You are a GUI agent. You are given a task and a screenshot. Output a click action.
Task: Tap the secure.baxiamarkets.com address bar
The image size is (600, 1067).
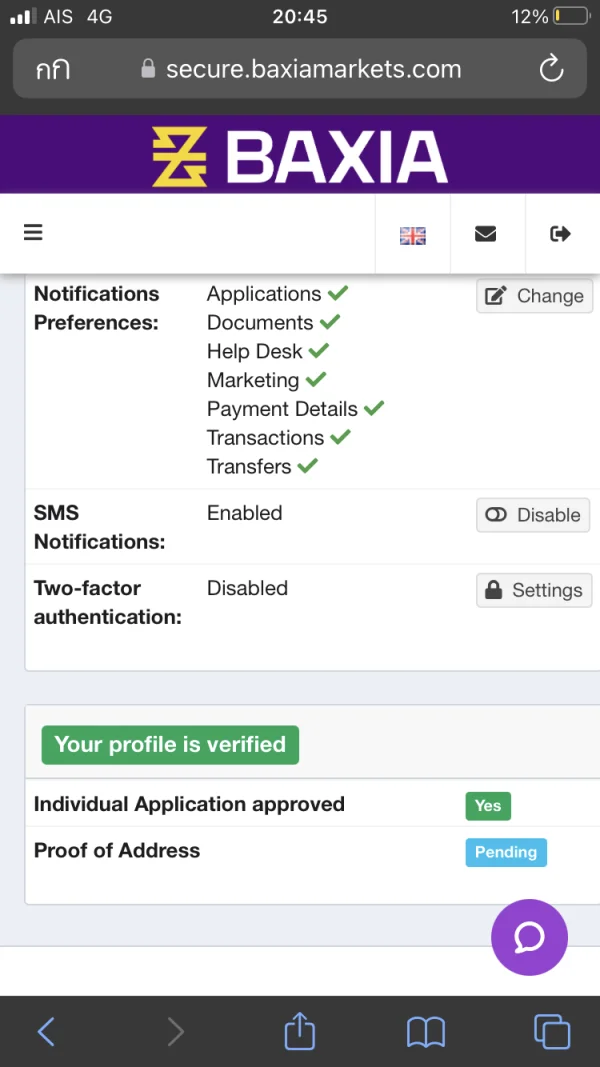pos(302,69)
